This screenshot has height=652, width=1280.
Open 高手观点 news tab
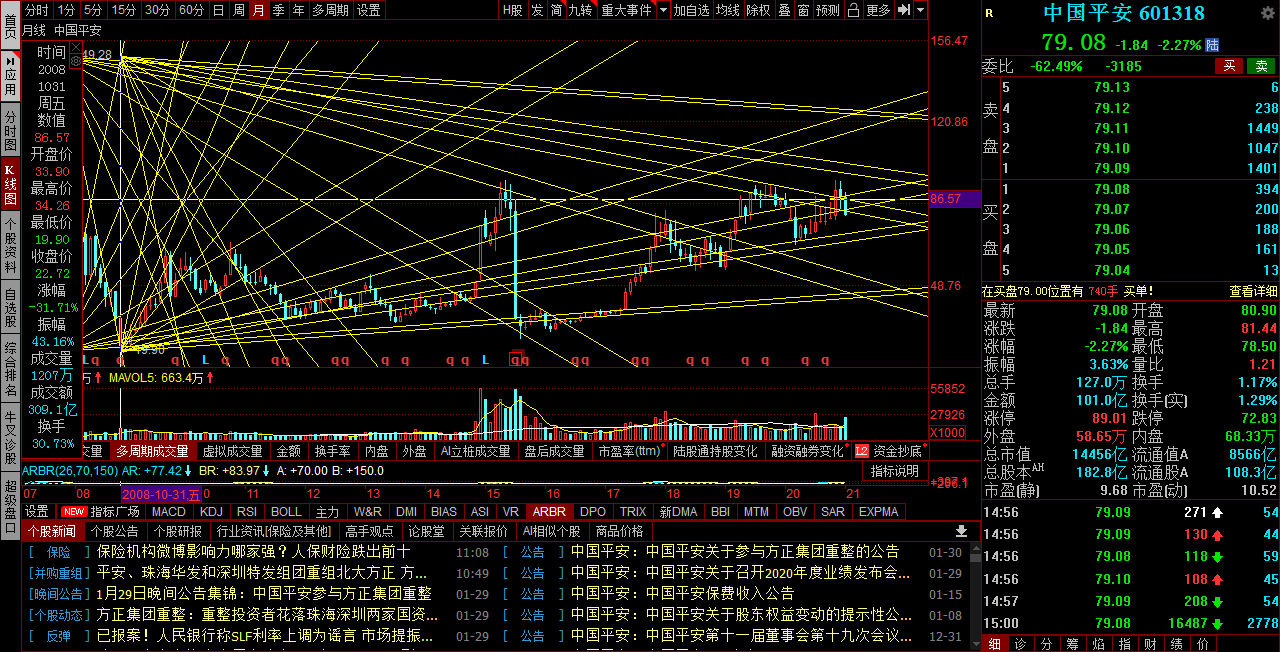pos(368,531)
